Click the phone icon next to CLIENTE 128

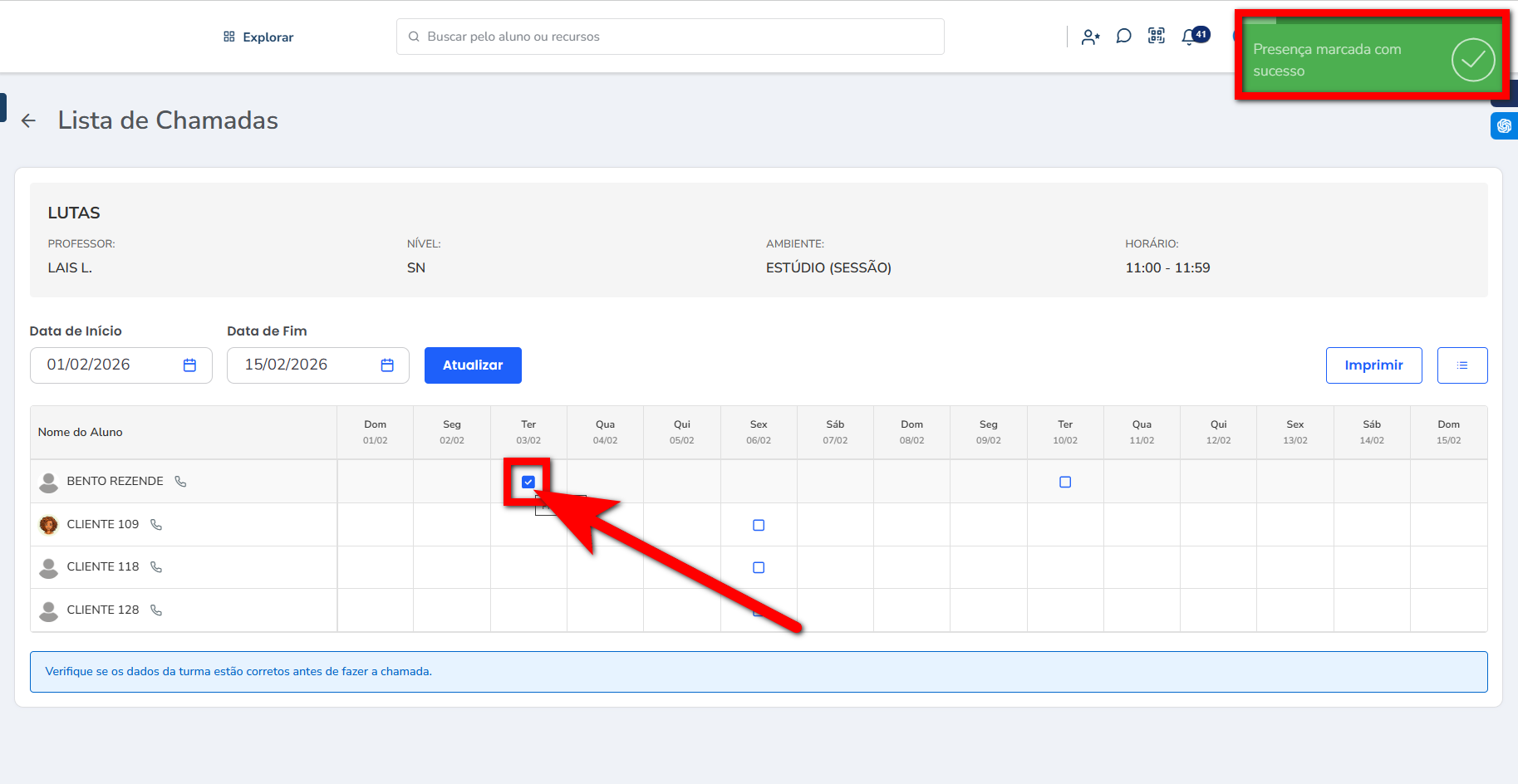click(156, 610)
